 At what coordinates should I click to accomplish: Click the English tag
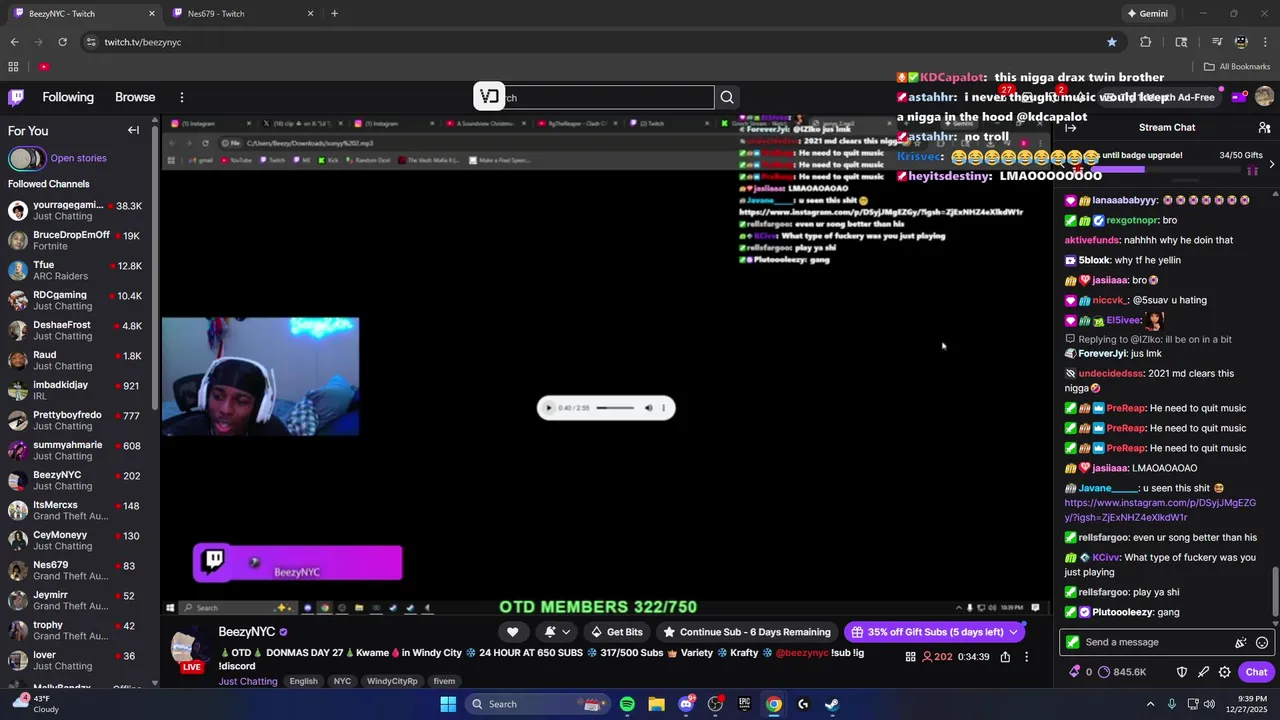303,681
